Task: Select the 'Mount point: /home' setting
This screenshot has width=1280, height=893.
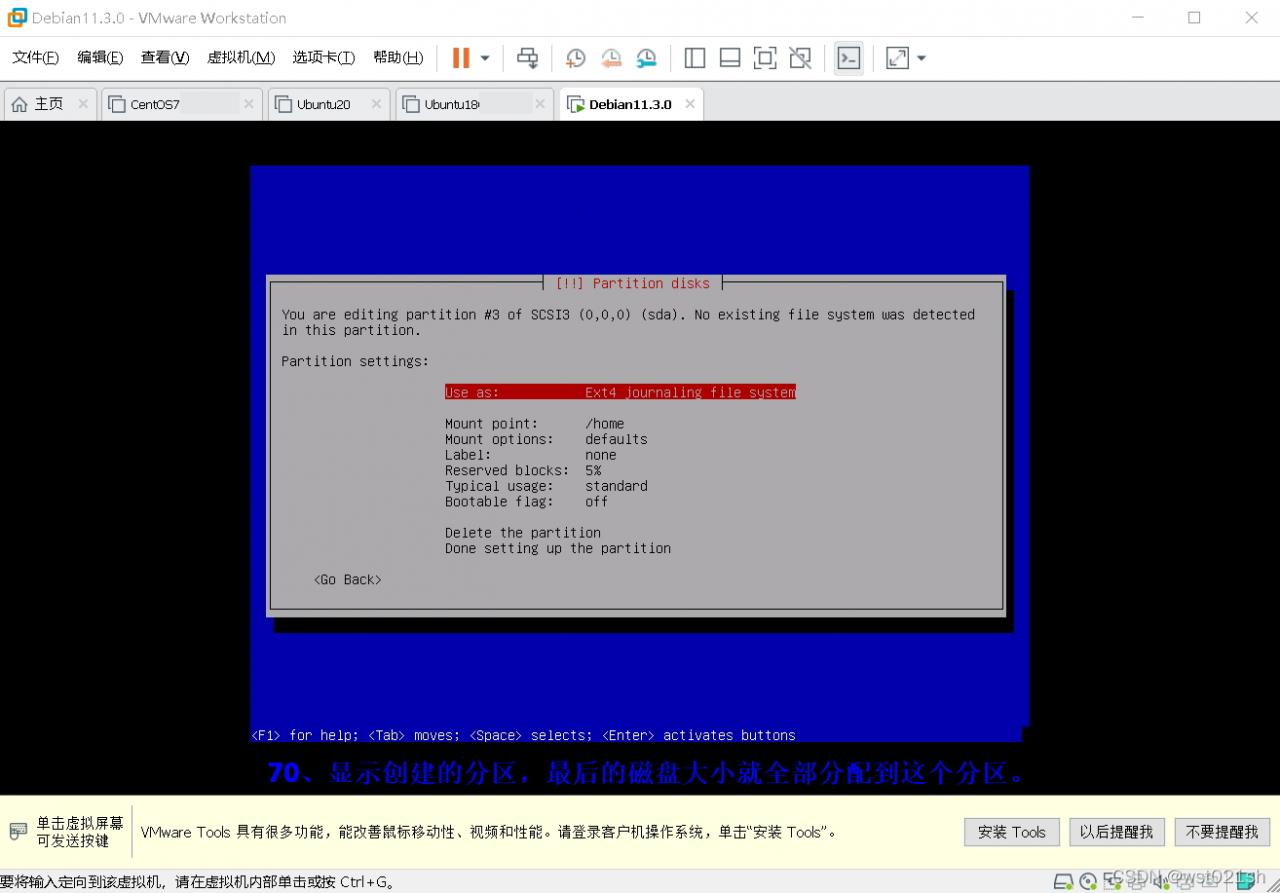Action: click(x=535, y=424)
